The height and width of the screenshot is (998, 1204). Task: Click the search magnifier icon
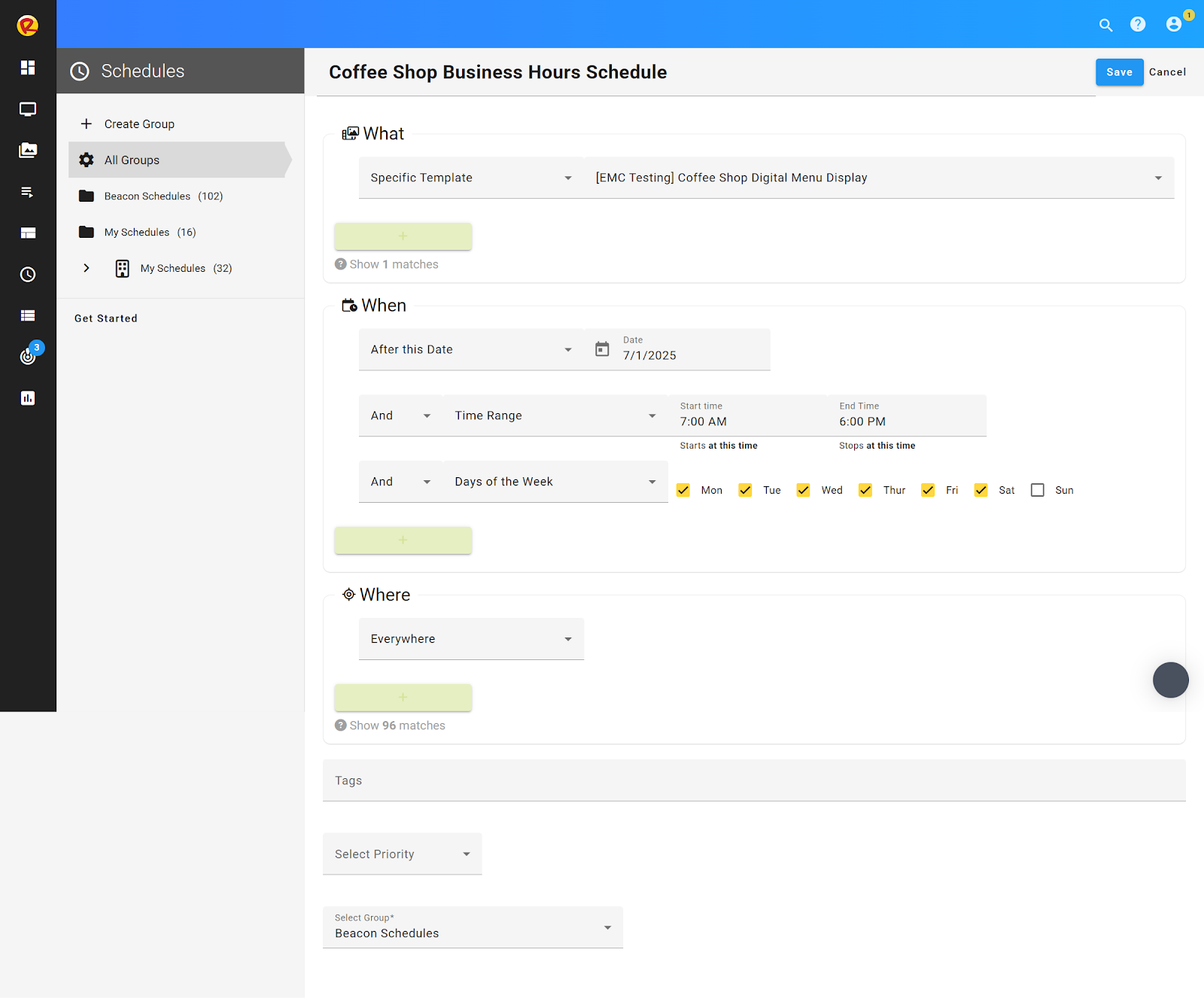[x=1105, y=25]
